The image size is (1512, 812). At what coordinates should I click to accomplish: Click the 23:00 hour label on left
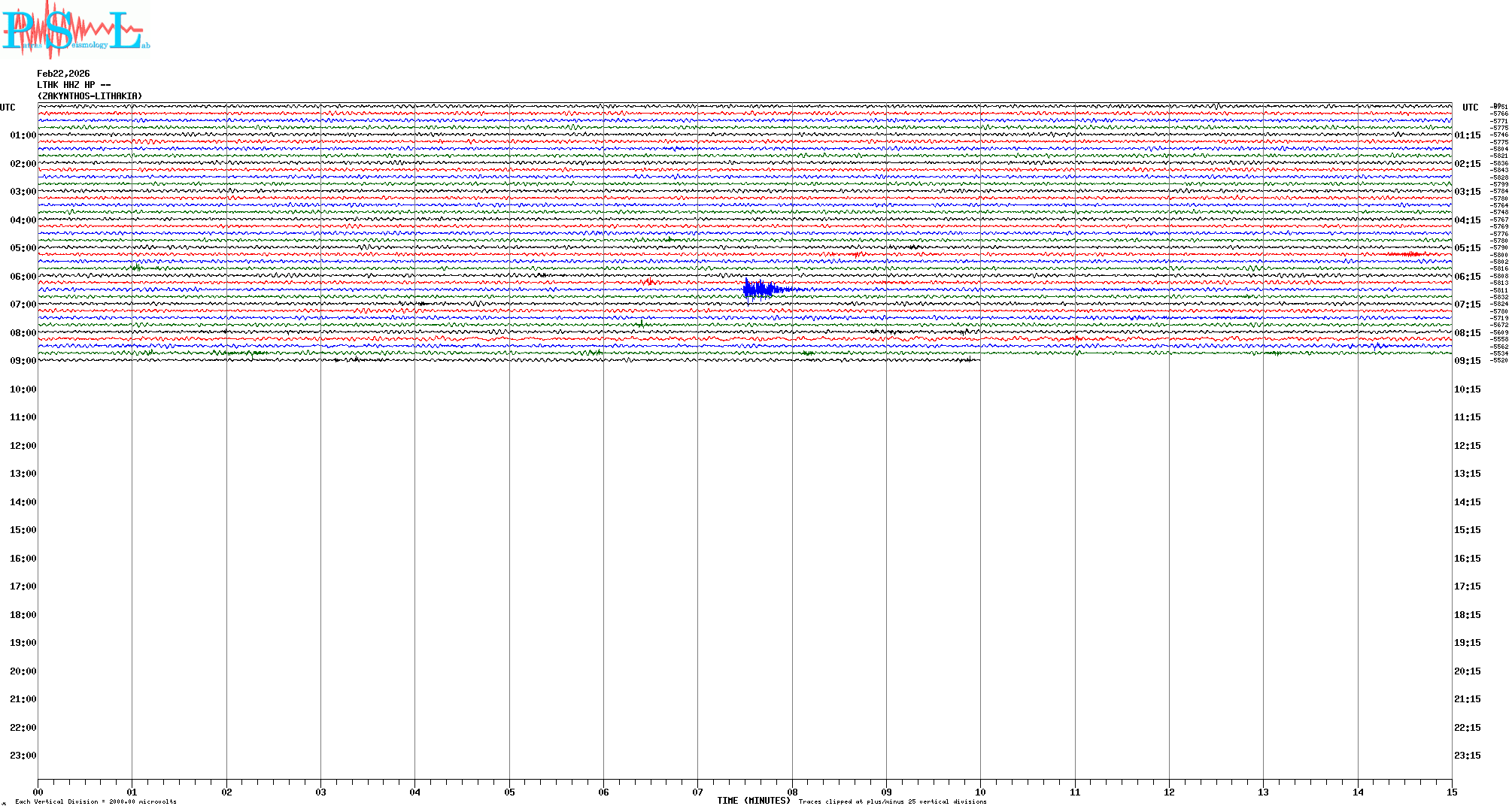tap(23, 756)
